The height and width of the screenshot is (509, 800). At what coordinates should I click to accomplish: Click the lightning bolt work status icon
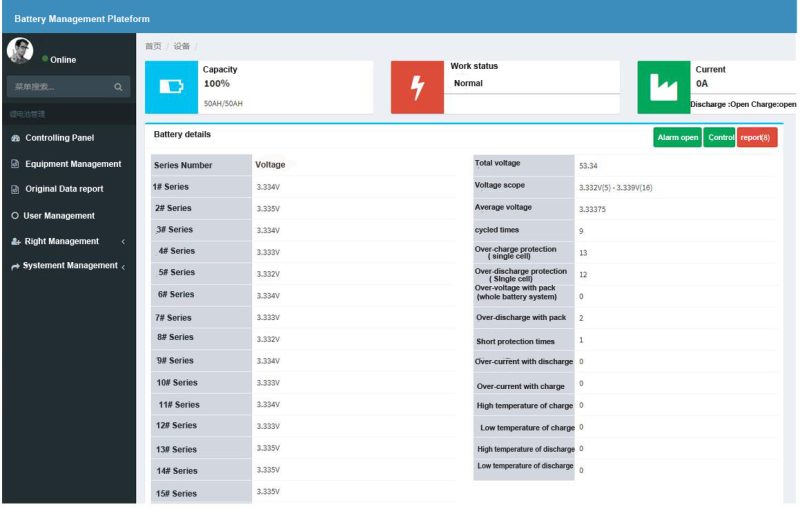(417, 87)
